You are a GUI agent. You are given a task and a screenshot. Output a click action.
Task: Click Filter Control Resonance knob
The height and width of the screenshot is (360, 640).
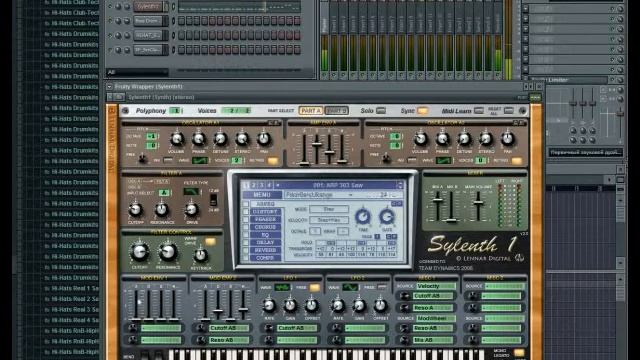pos(168,252)
